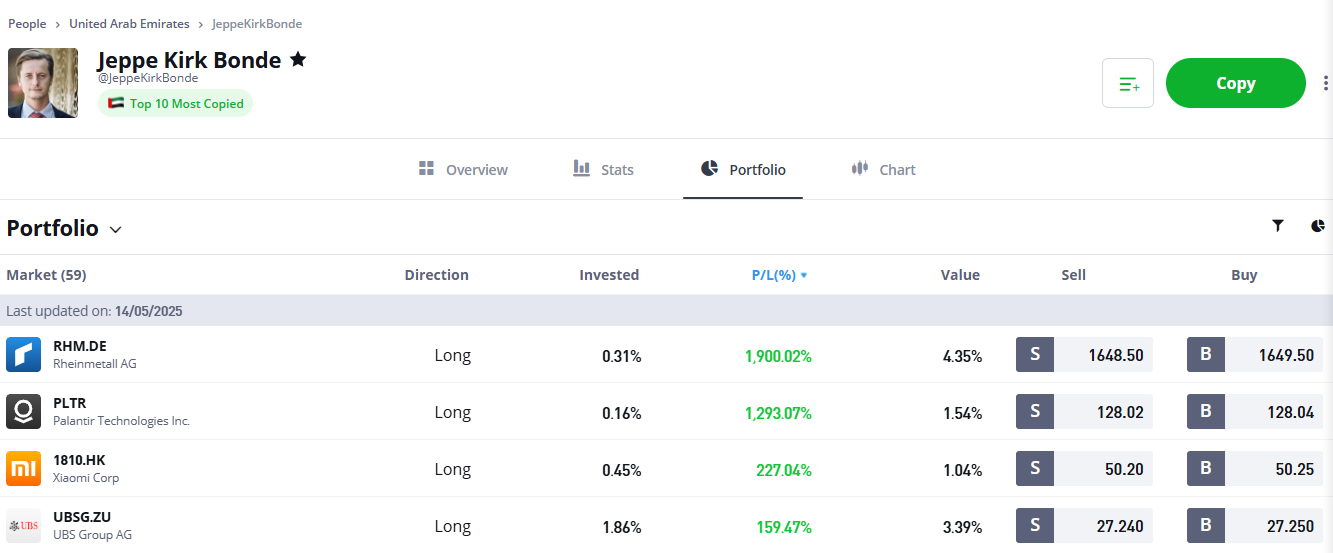Click the Stats bar chart icon

tap(582, 168)
